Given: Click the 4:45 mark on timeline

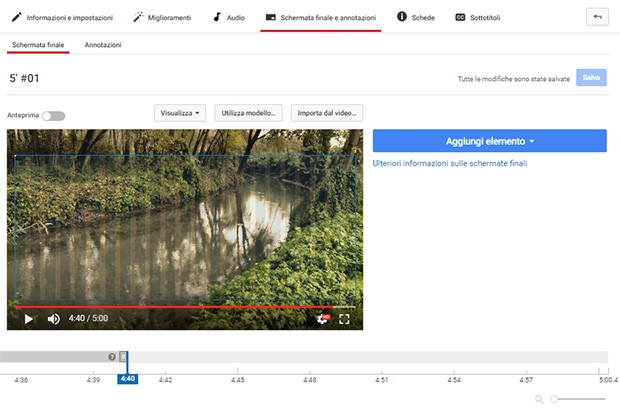Looking at the screenshot, I should (x=238, y=380).
